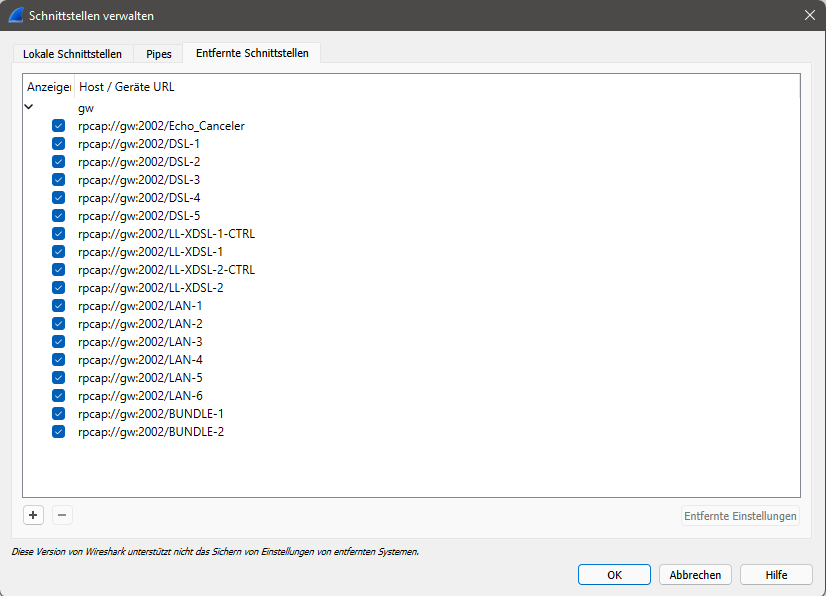The width and height of the screenshot is (826, 596).
Task: Click the Abbrechen button
Action: [695, 575]
